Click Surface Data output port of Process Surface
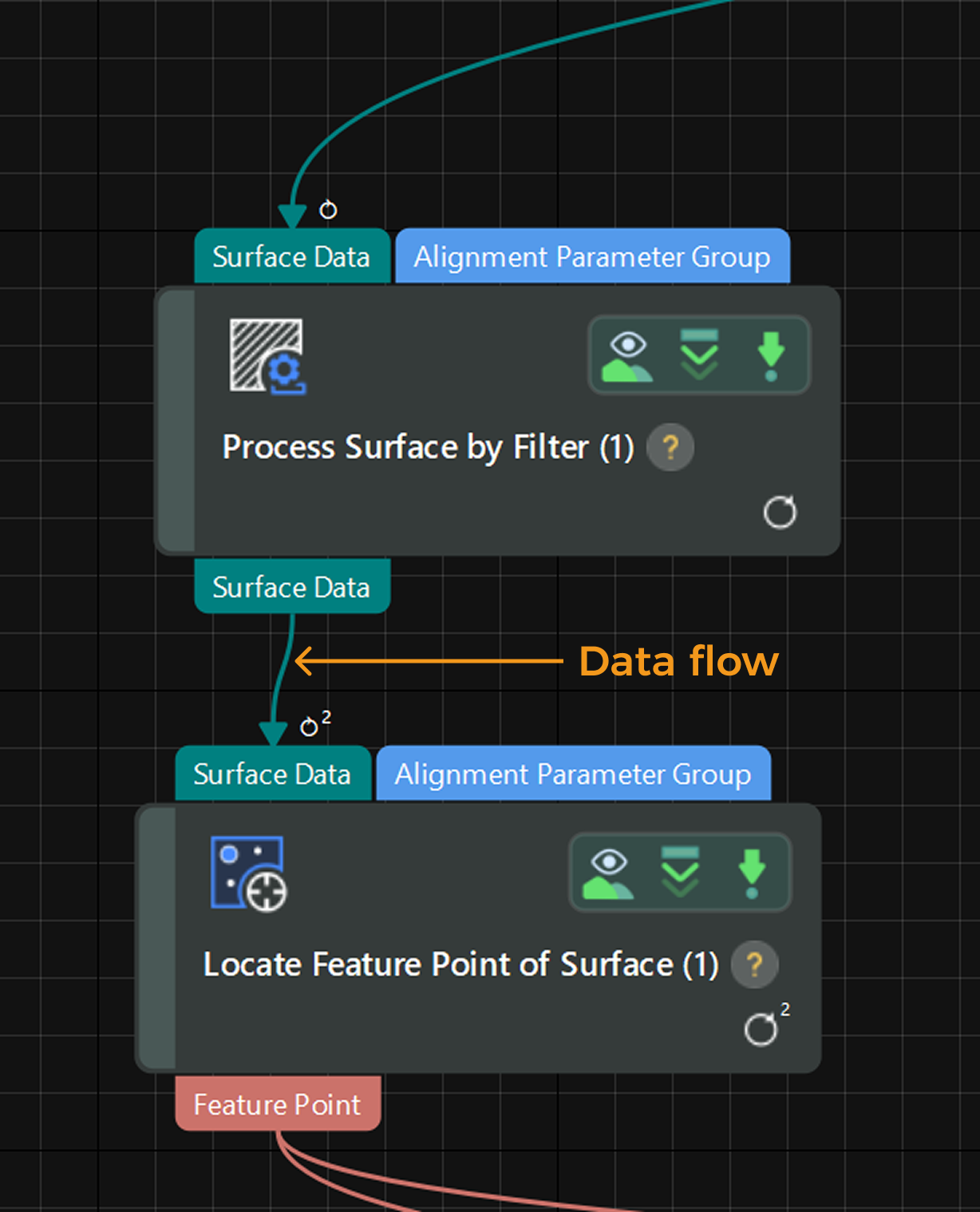 pos(291,587)
